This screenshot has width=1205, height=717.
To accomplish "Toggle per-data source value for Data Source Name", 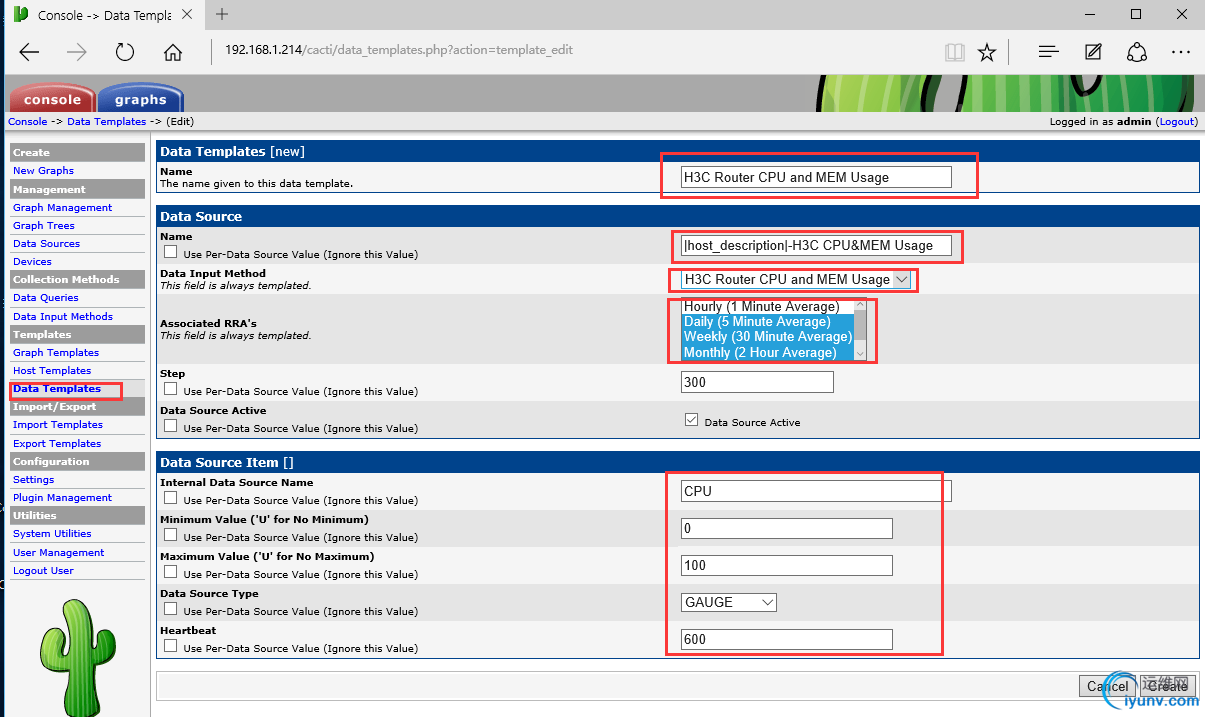I will point(171,253).
